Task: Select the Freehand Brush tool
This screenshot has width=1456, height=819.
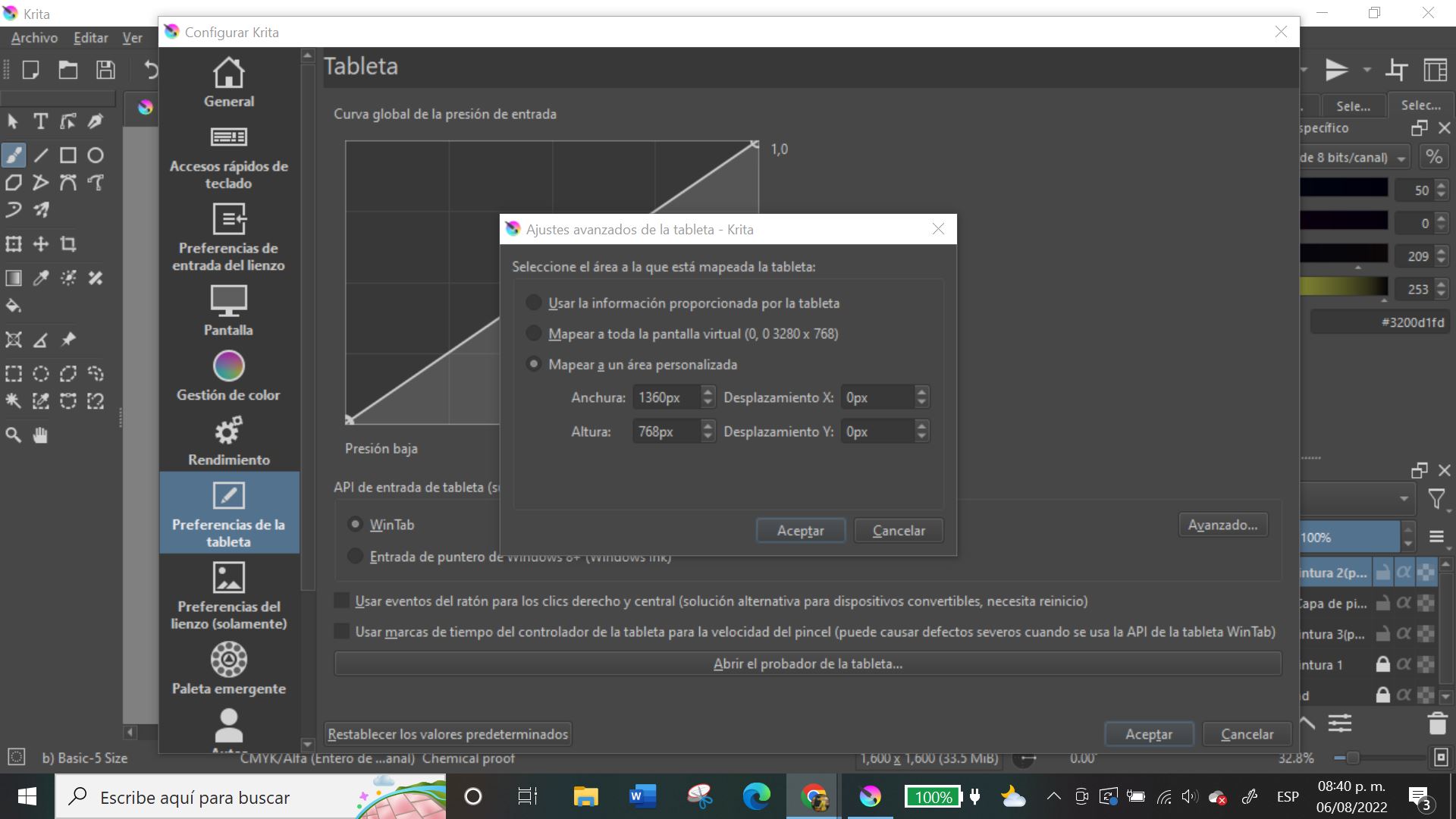Action: tap(13, 155)
